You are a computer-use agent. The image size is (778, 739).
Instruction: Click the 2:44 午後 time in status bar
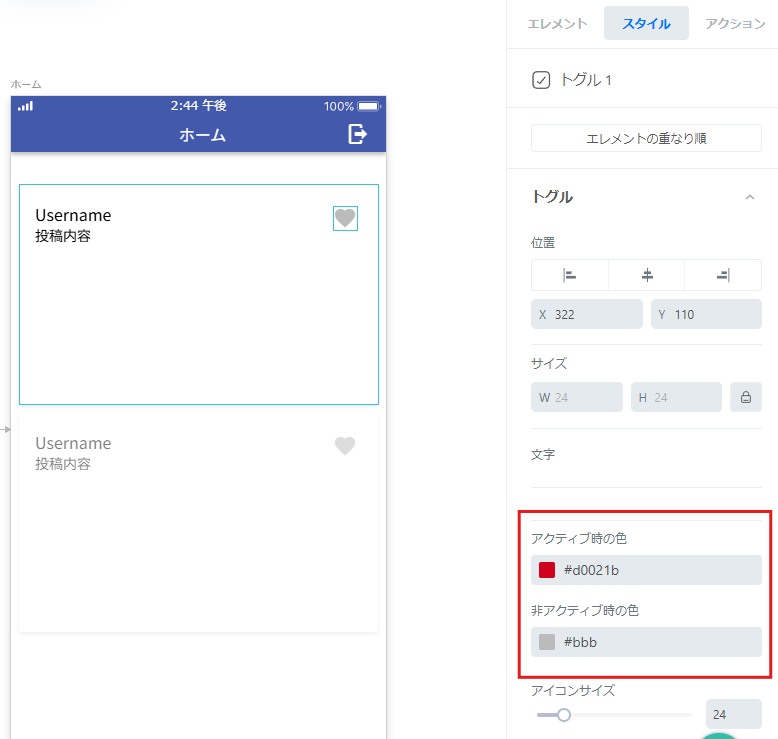[198, 106]
